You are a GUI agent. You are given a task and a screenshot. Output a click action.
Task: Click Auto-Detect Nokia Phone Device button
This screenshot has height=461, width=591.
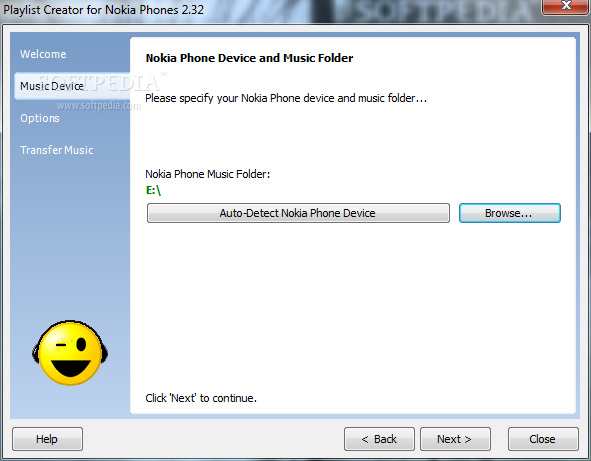point(298,213)
